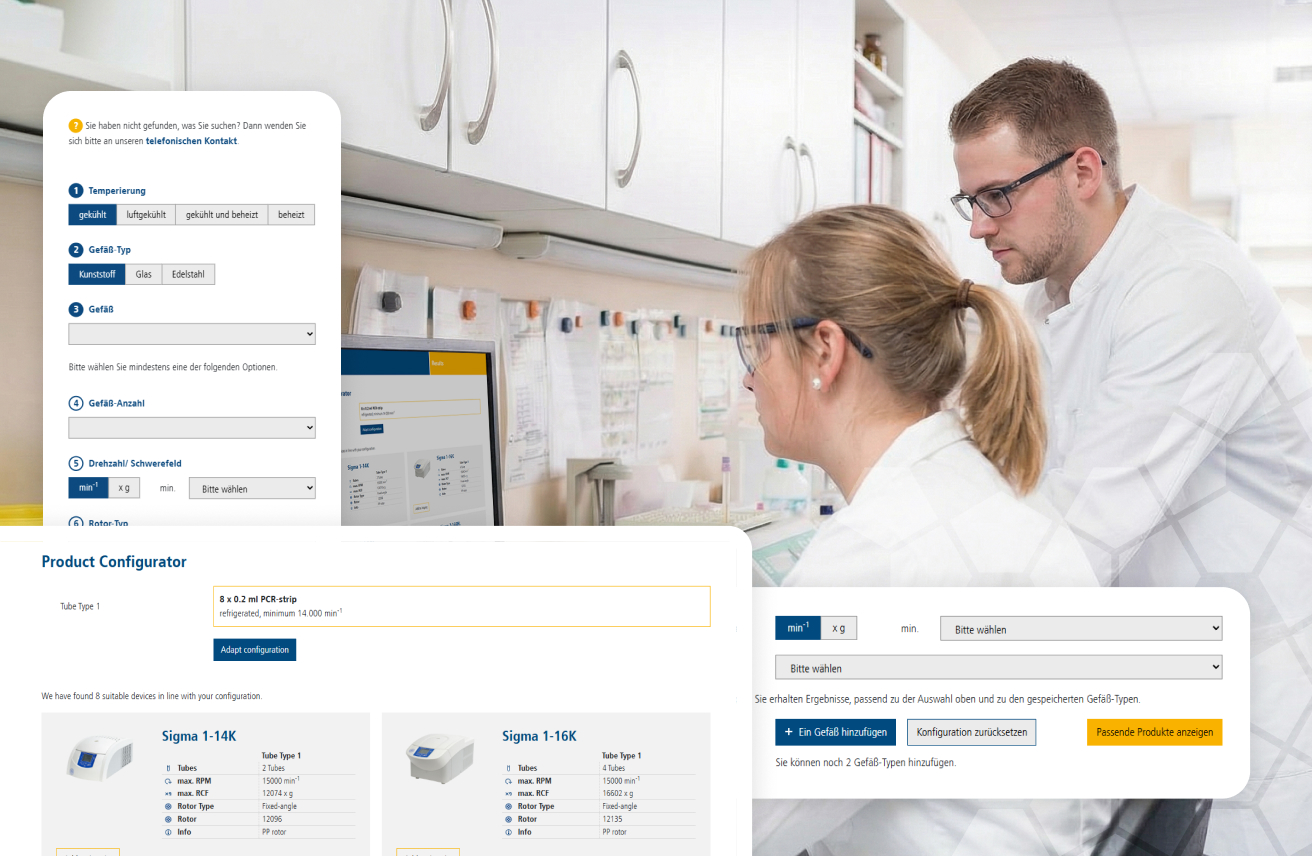The width and height of the screenshot is (1312, 856).
Task: Toggle speed units to x g
Action: coord(124,487)
